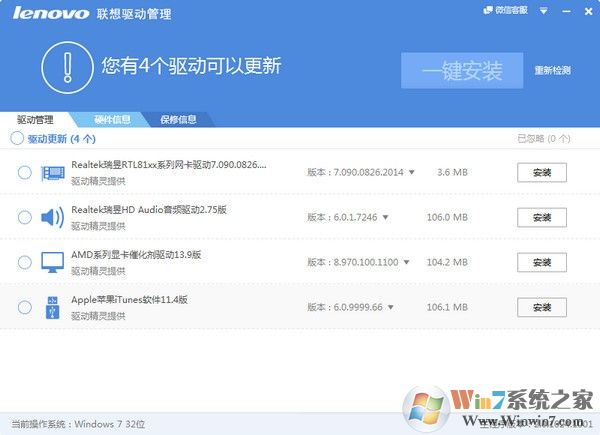Click the 106.0 MB size value
600x435 pixels.
(x=447, y=217)
